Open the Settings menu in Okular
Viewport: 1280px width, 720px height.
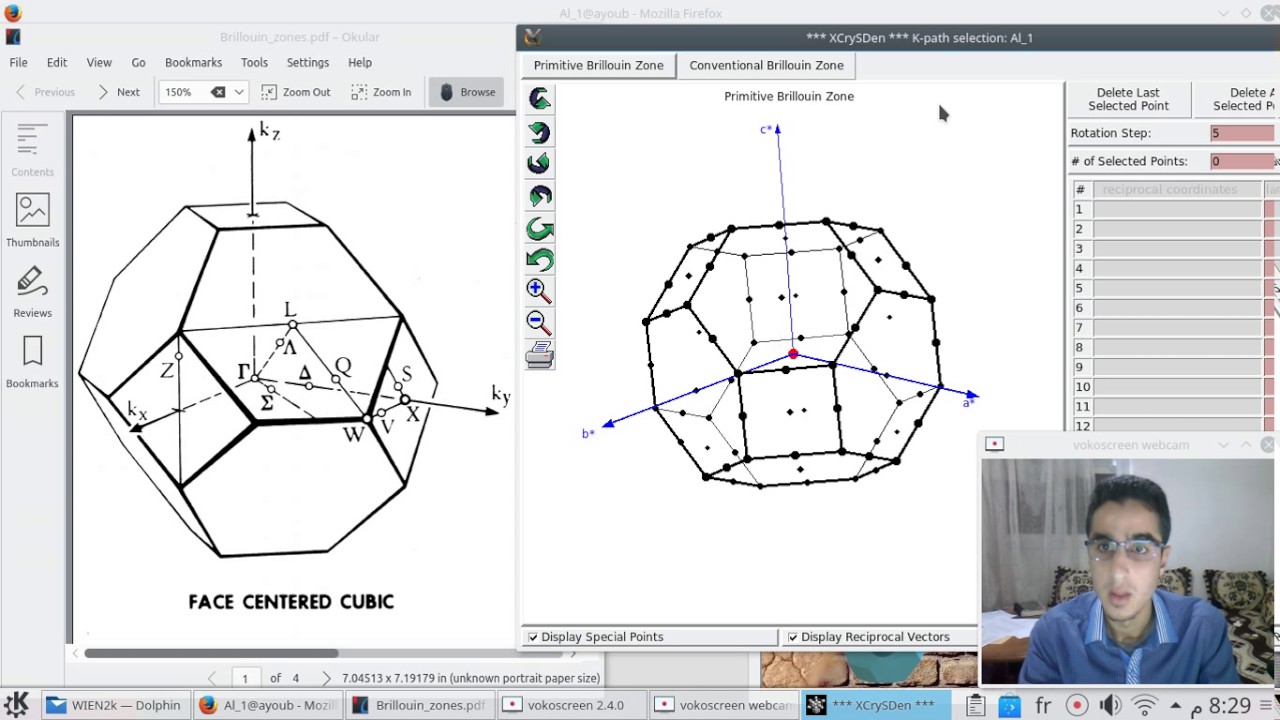click(308, 62)
